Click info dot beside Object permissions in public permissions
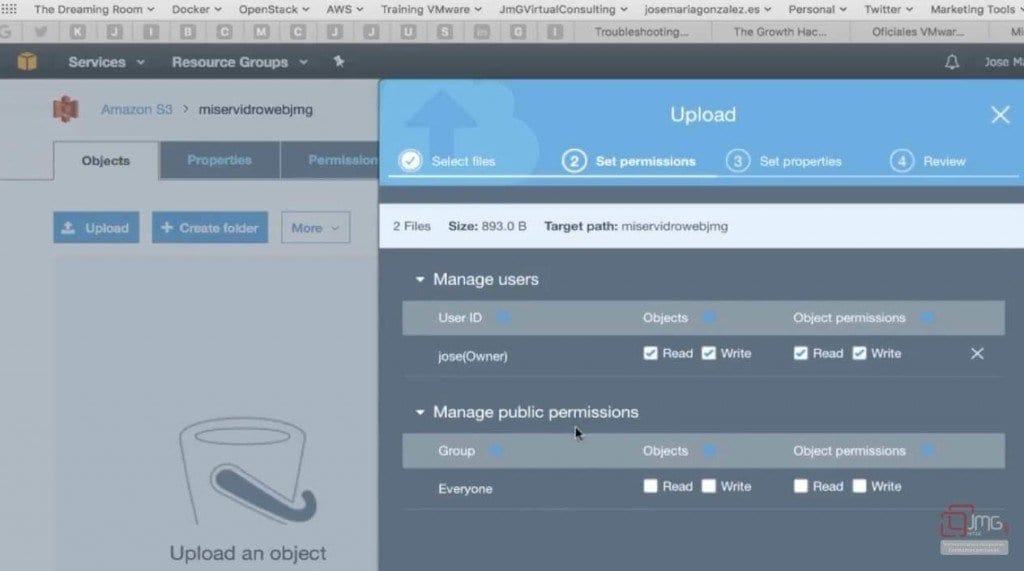 (x=927, y=451)
